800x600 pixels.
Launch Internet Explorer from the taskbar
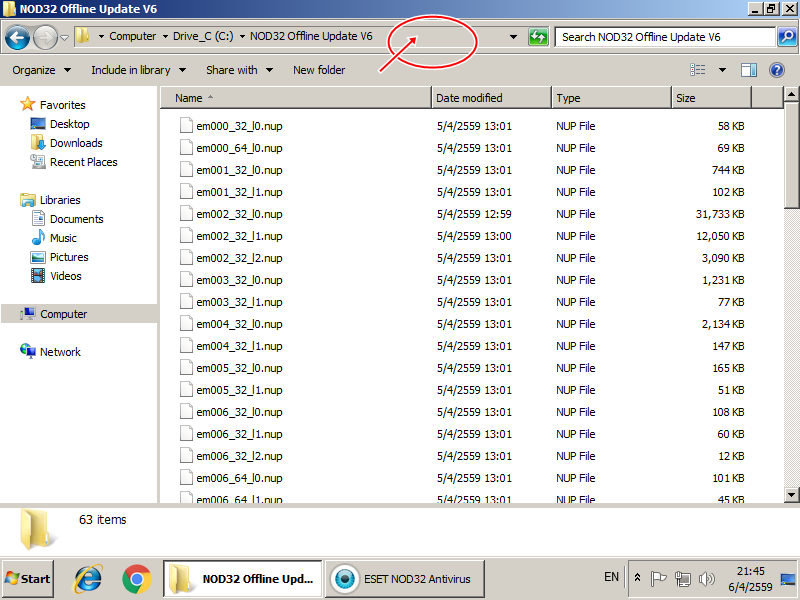[x=88, y=579]
